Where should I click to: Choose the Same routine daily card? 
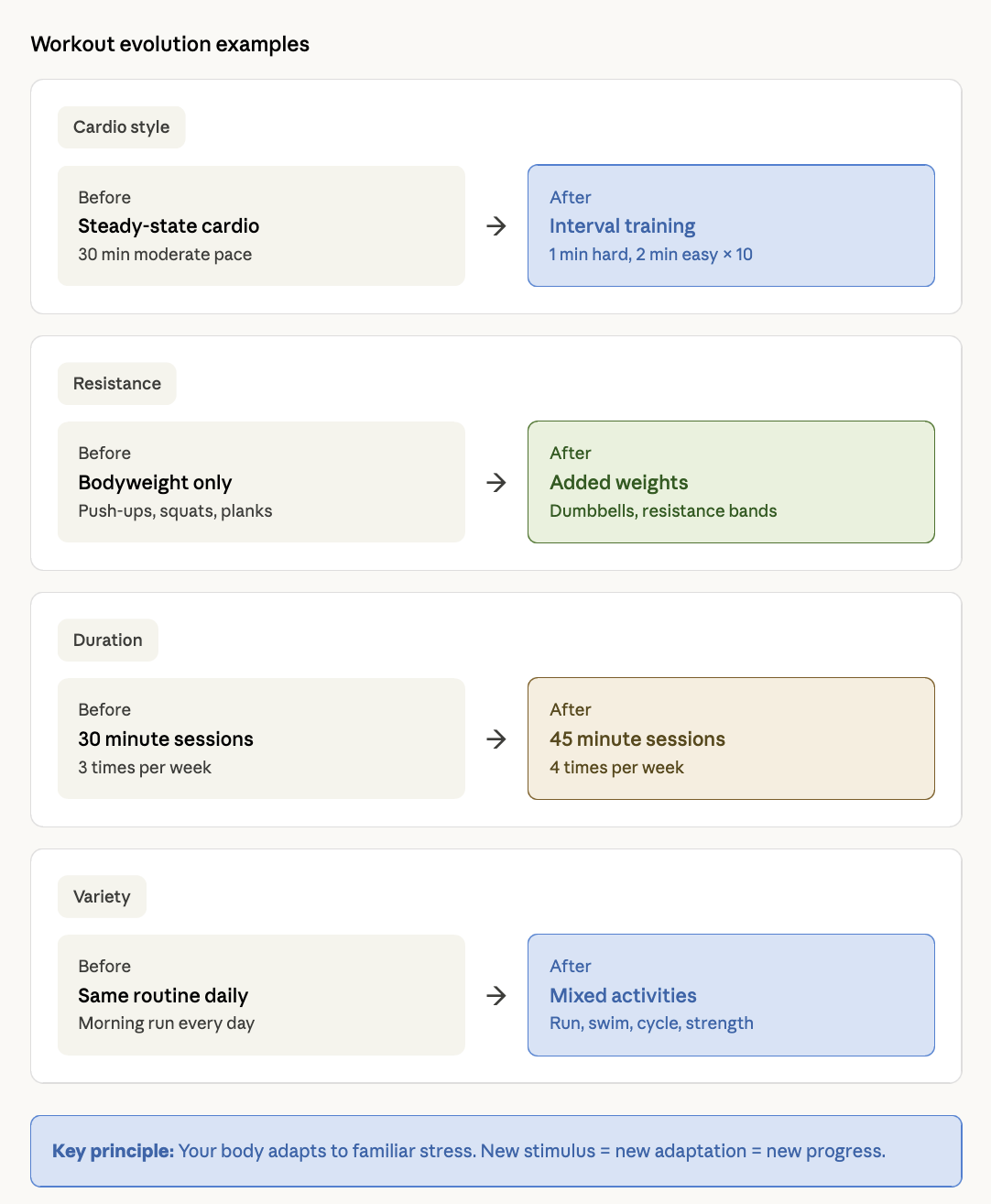[x=261, y=995]
